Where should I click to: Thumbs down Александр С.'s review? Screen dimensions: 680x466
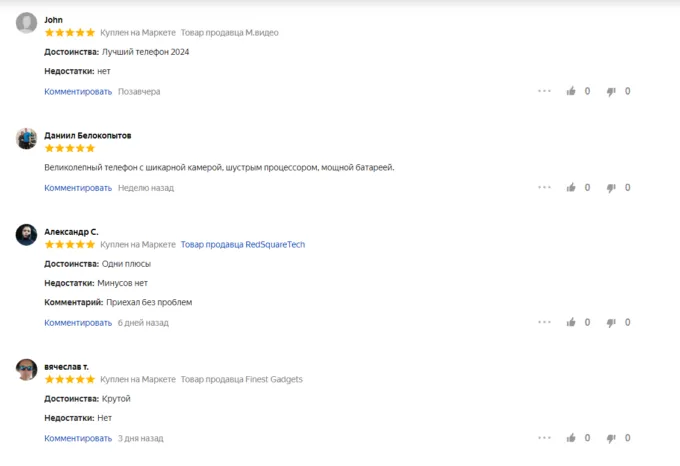coord(611,323)
